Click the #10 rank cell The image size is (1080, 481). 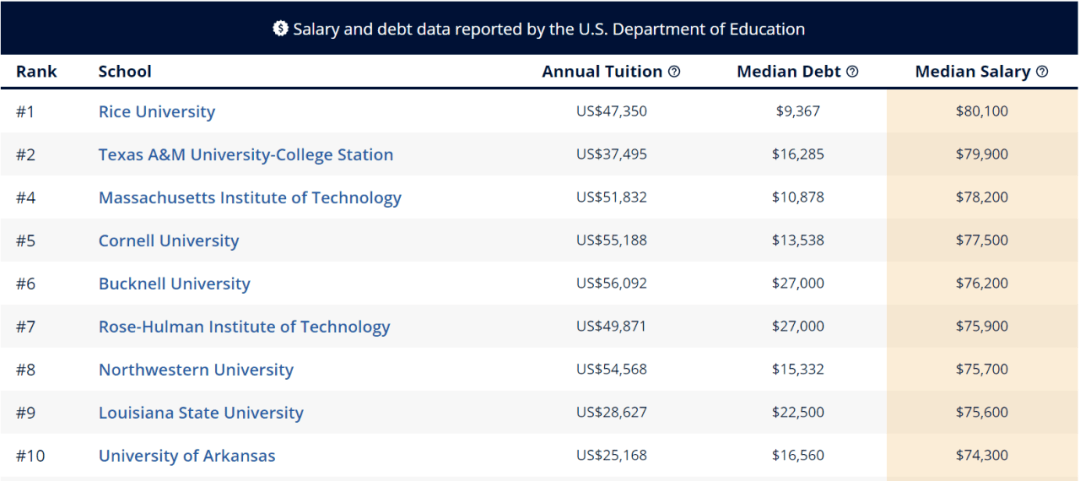(x=30, y=456)
